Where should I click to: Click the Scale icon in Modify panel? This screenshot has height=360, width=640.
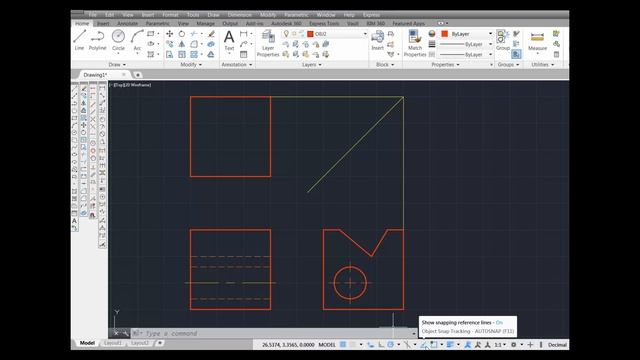[x=182, y=54]
